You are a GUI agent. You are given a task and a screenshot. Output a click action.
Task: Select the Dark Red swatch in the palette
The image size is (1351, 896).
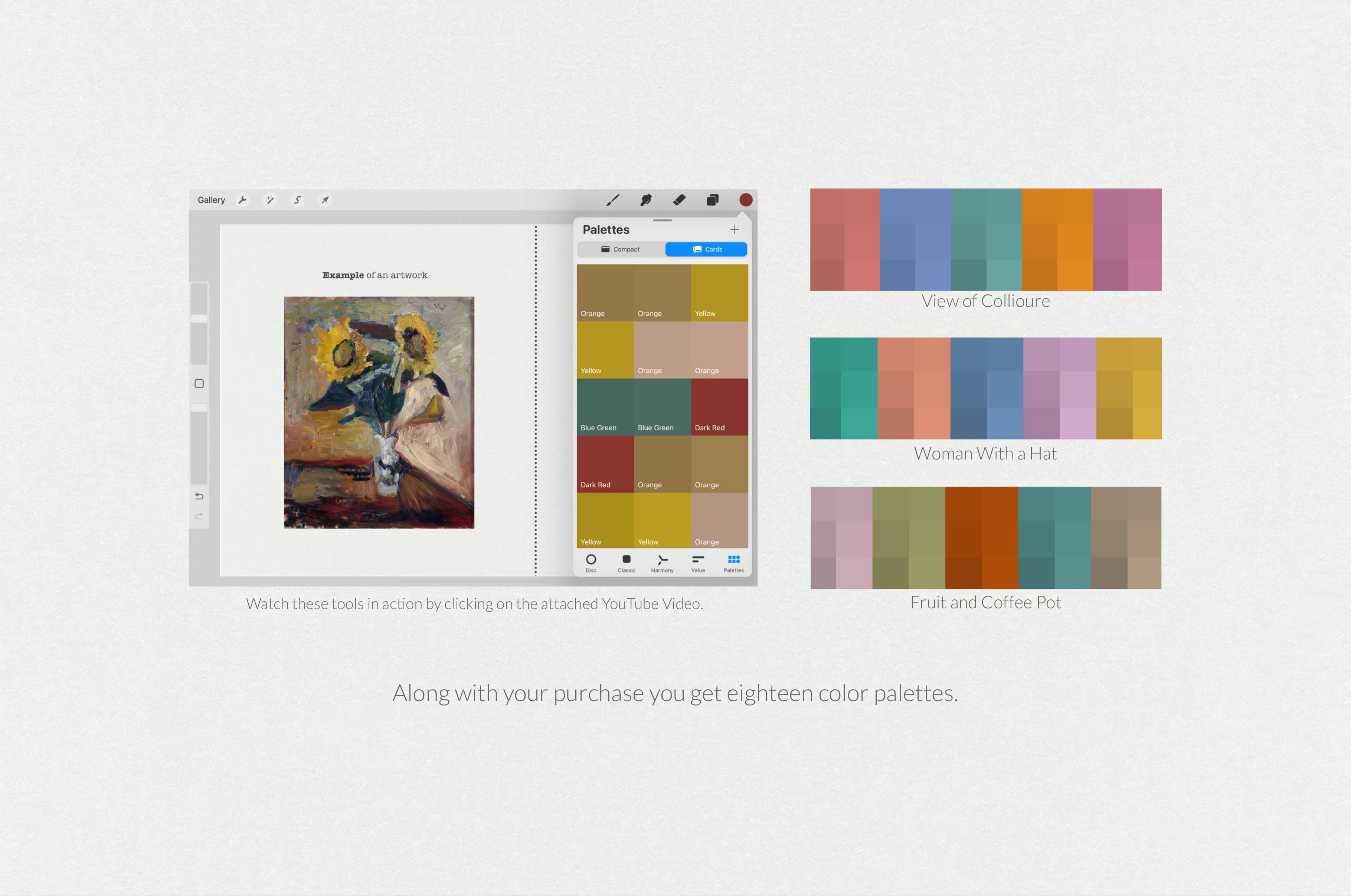point(719,406)
